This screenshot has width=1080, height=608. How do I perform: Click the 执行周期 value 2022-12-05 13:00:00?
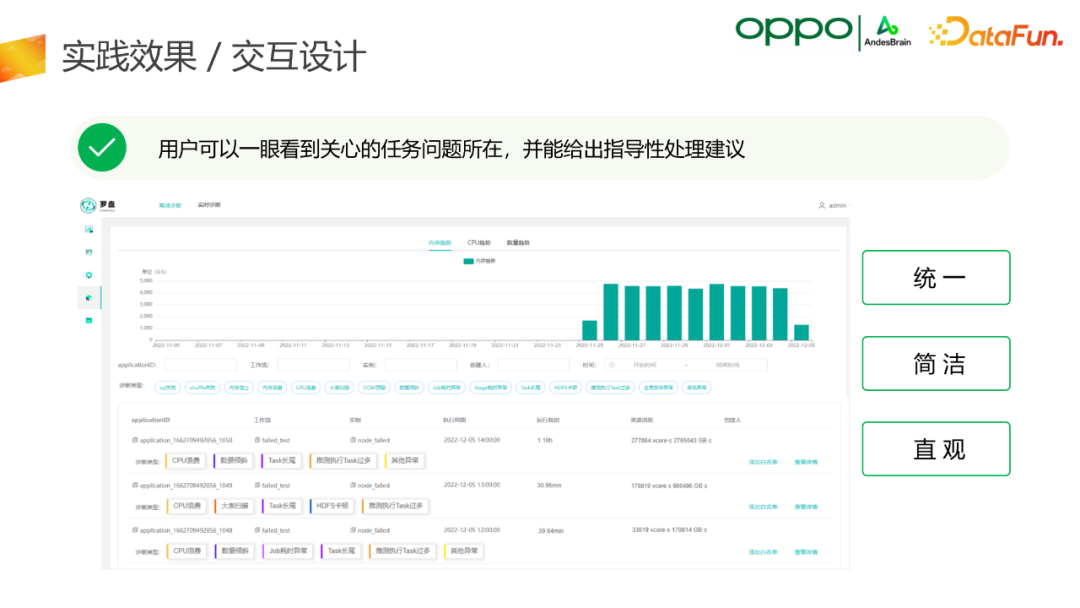click(x=472, y=485)
